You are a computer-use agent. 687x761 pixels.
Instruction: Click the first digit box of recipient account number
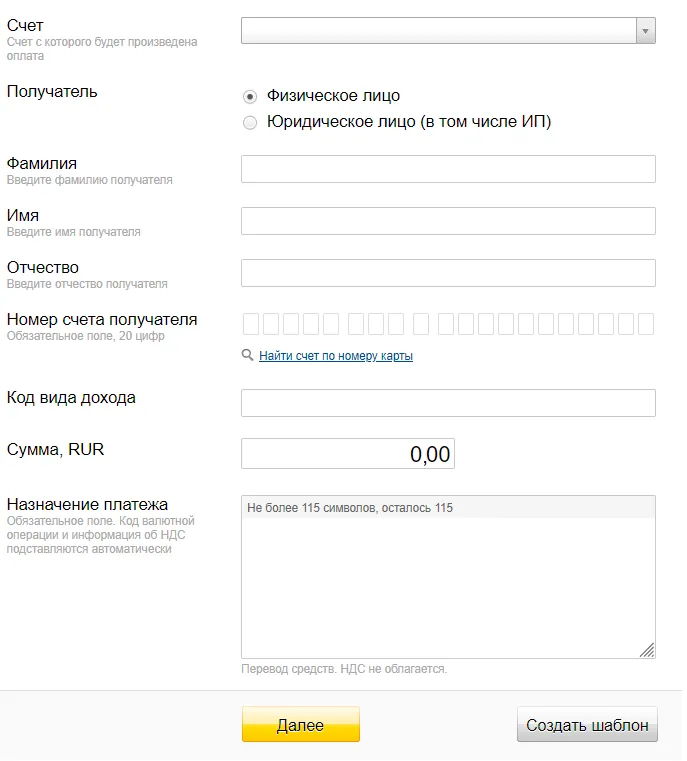coord(251,324)
